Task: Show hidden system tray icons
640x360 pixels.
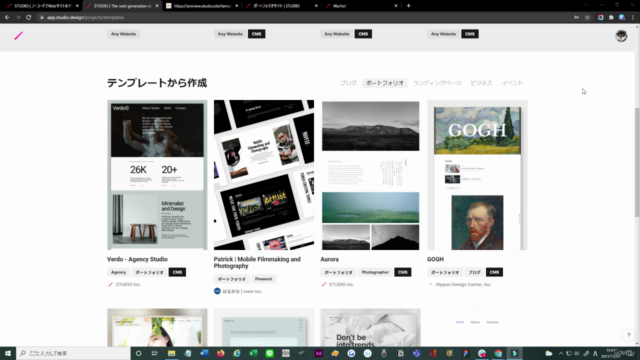Action: click(561, 353)
